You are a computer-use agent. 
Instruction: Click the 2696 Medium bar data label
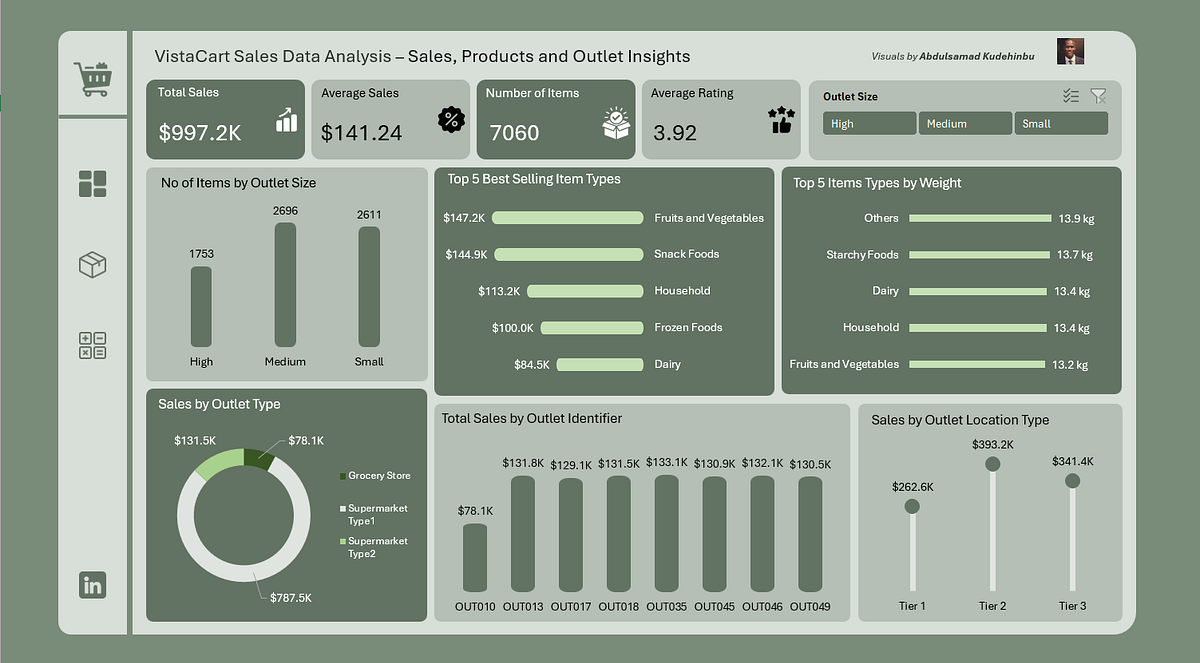[285, 211]
